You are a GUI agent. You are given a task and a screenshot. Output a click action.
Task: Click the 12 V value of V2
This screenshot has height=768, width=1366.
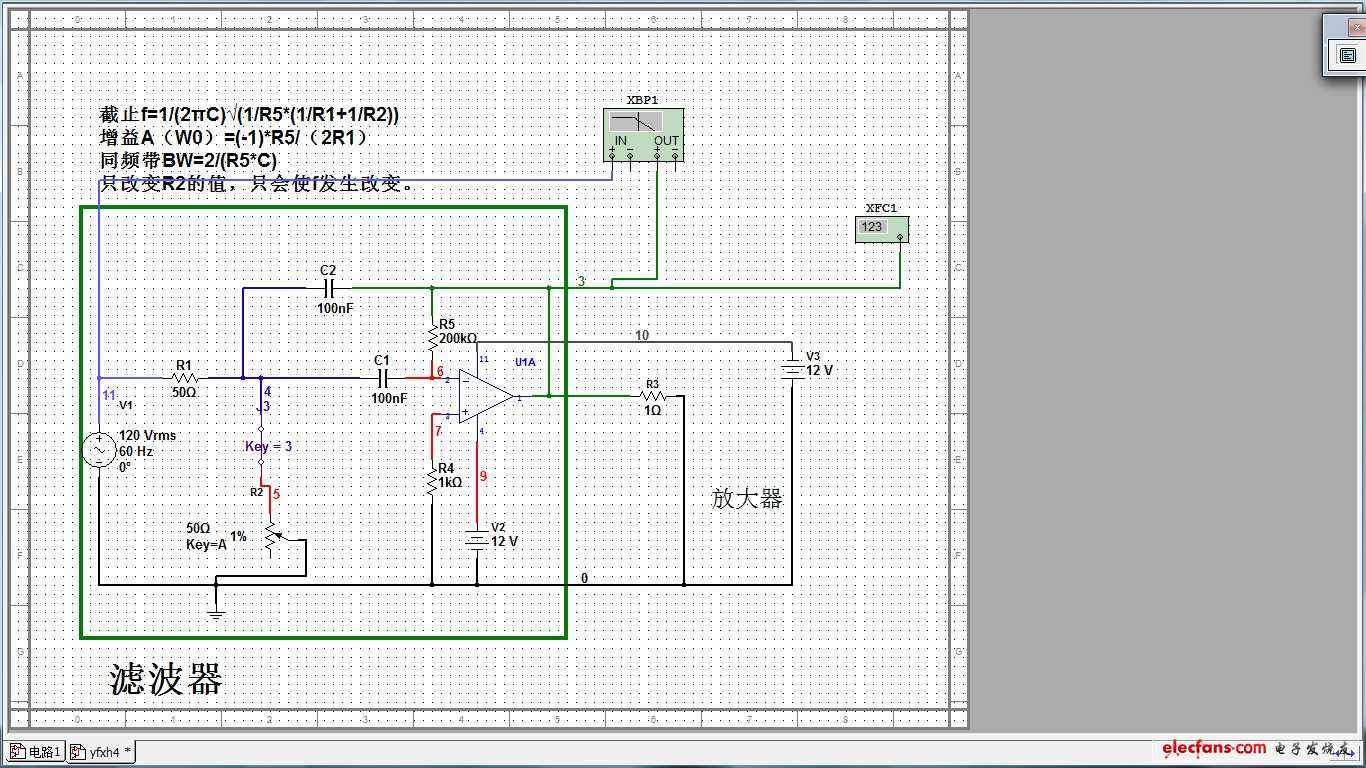point(505,541)
